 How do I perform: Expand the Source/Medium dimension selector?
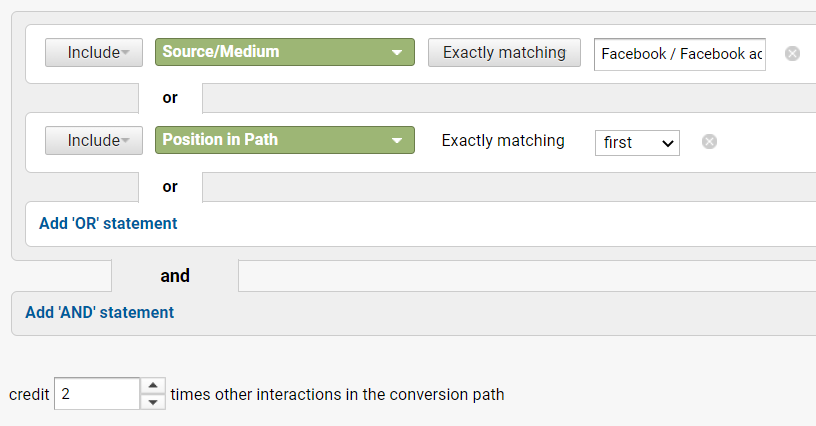pos(284,52)
